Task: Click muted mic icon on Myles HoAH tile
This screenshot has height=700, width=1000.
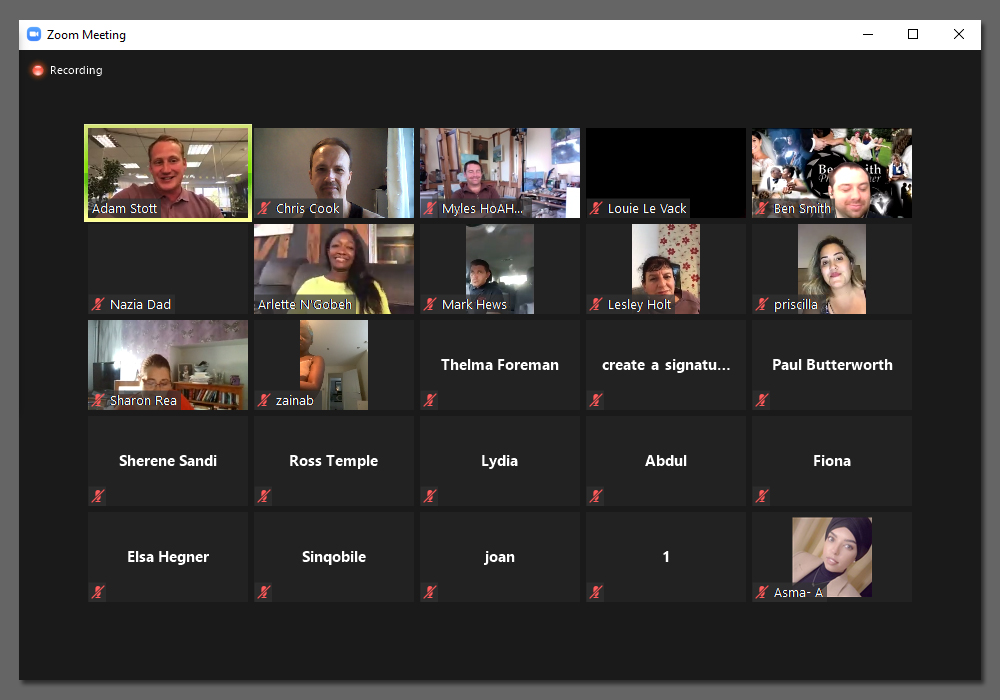Action: point(430,208)
